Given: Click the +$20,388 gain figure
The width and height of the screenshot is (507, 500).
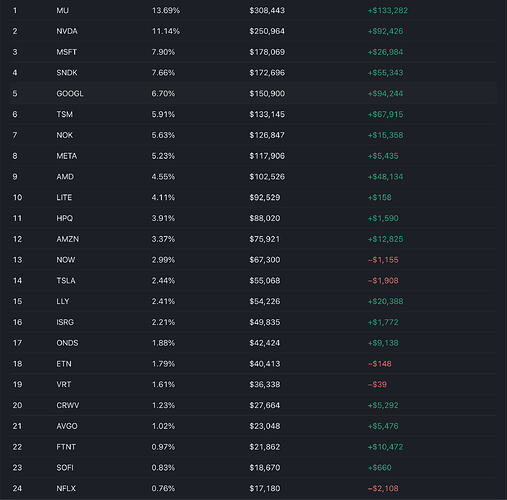Looking at the screenshot, I should 385,301.
